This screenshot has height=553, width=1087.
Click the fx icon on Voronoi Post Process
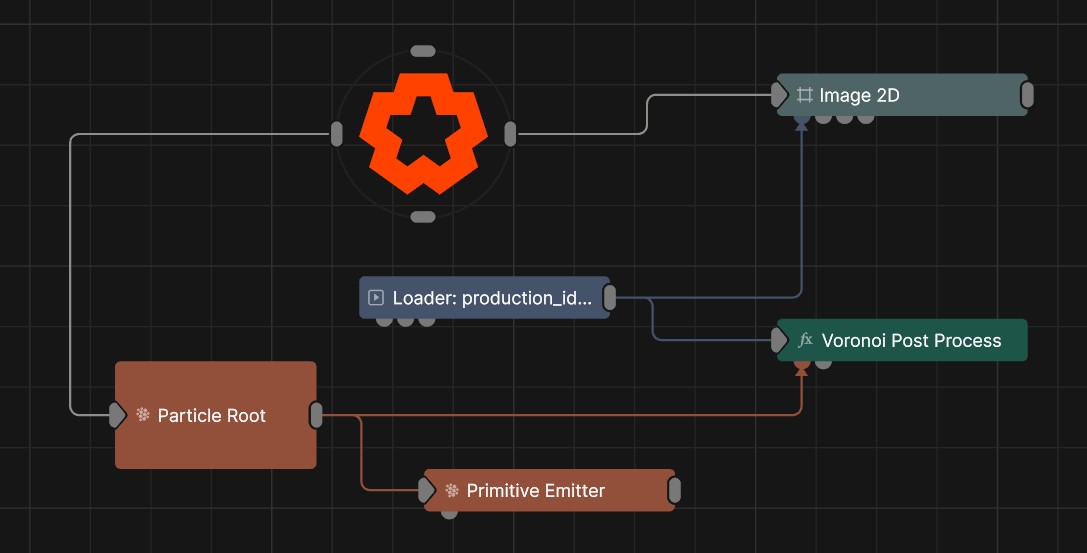[x=805, y=340]
